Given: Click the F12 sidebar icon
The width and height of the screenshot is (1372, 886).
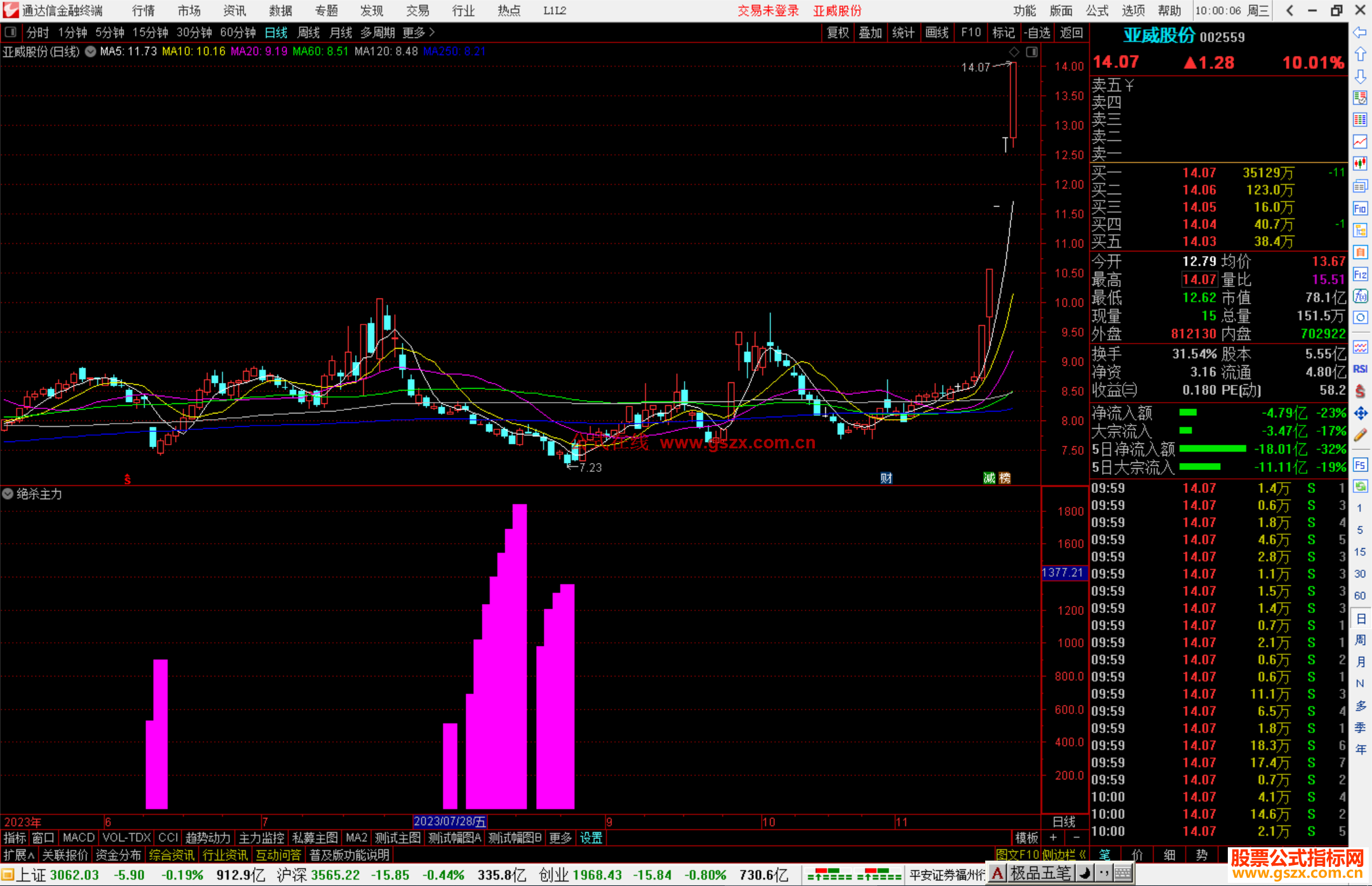Looking at the screenshot, I should (x=1360, y=274).
